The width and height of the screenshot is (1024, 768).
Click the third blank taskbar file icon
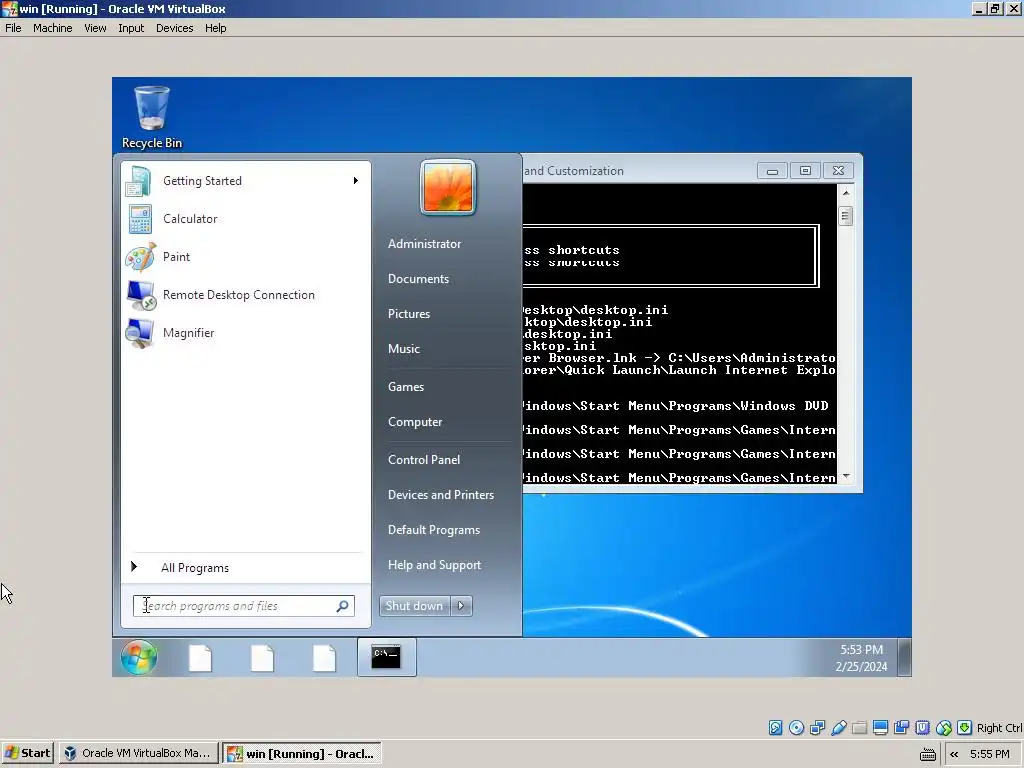(325, 658)
